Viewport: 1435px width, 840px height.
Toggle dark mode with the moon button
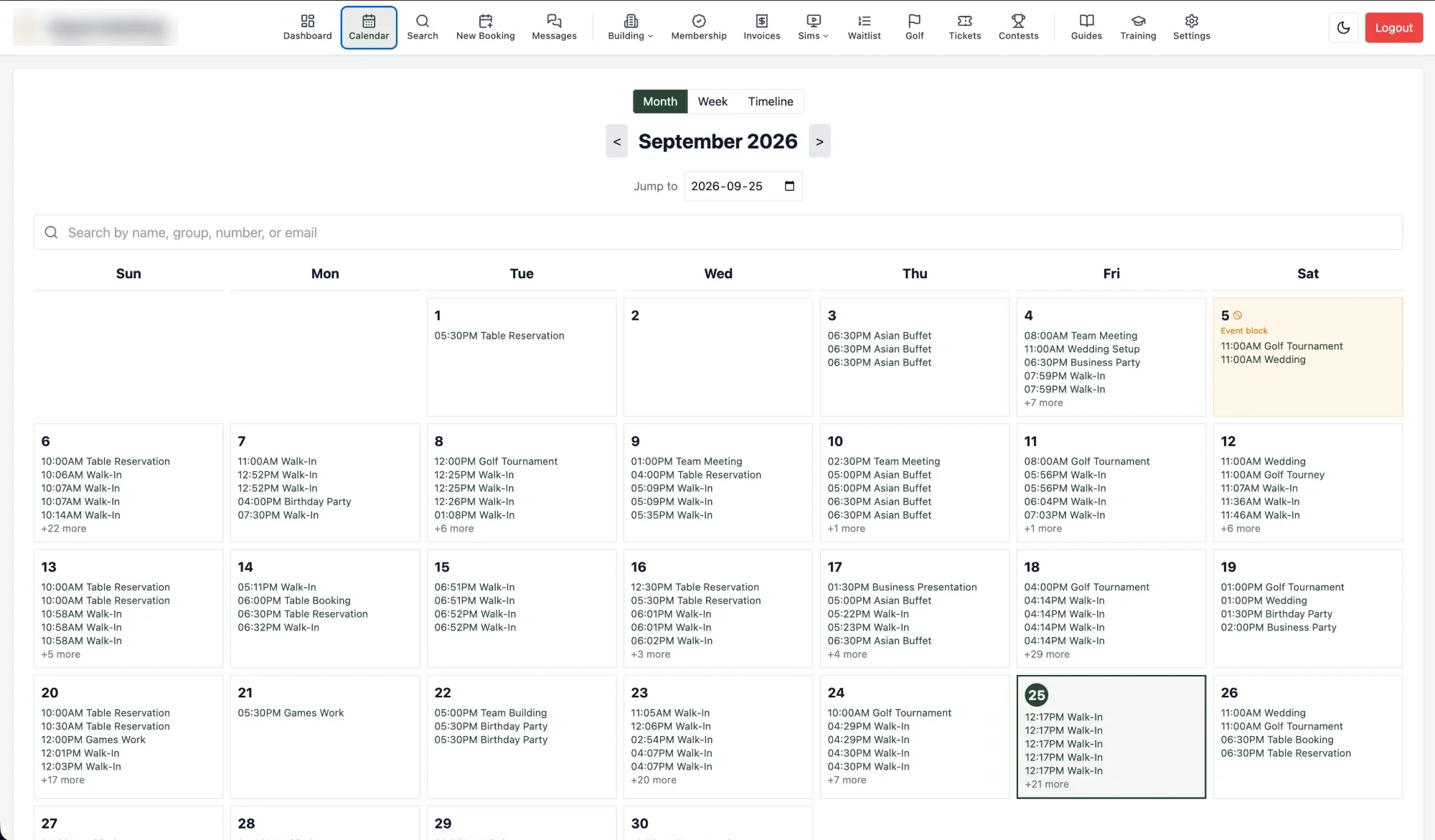click(x=1343, y=28)
